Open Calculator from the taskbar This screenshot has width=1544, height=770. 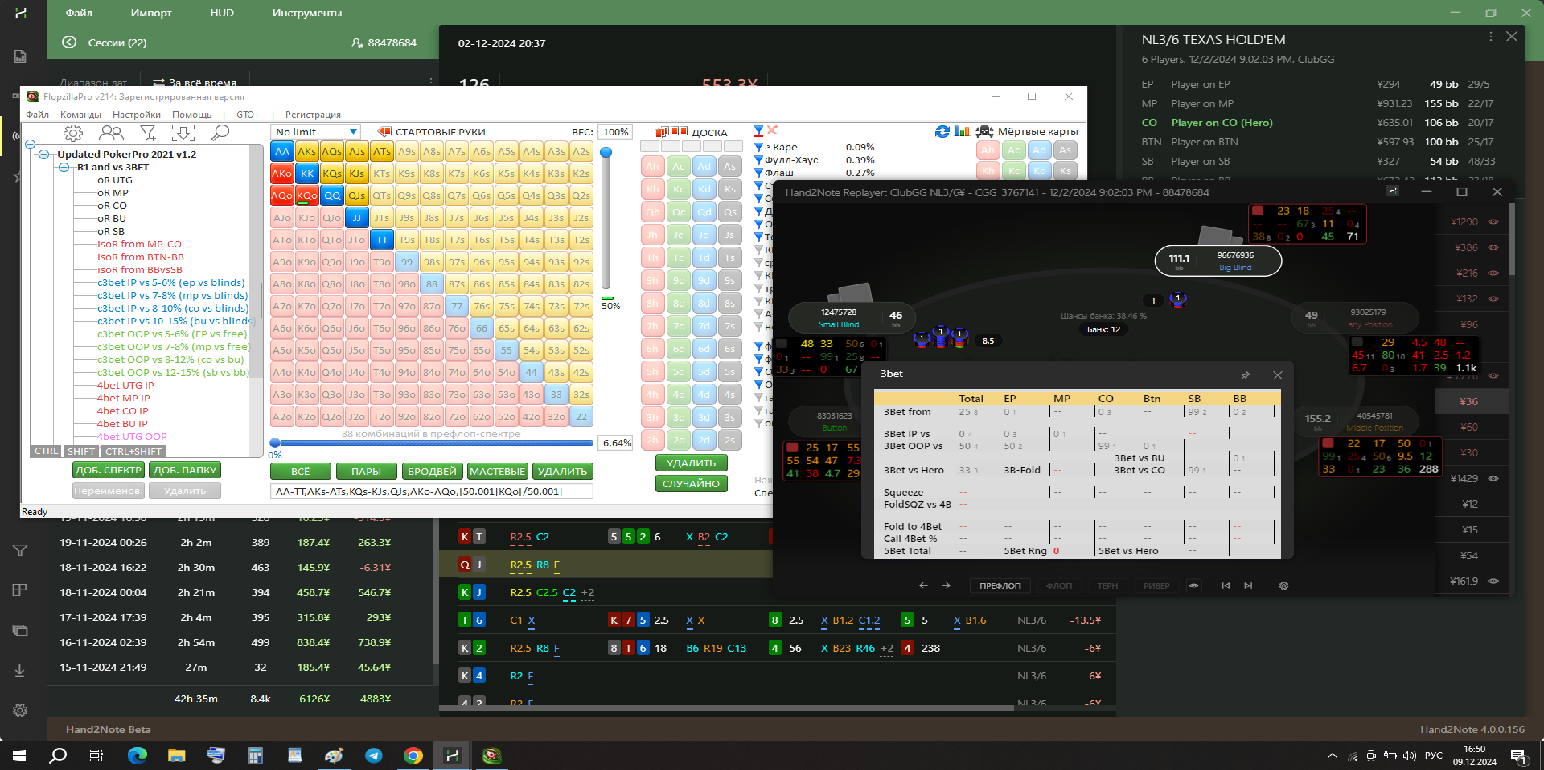tap(255, 756)
